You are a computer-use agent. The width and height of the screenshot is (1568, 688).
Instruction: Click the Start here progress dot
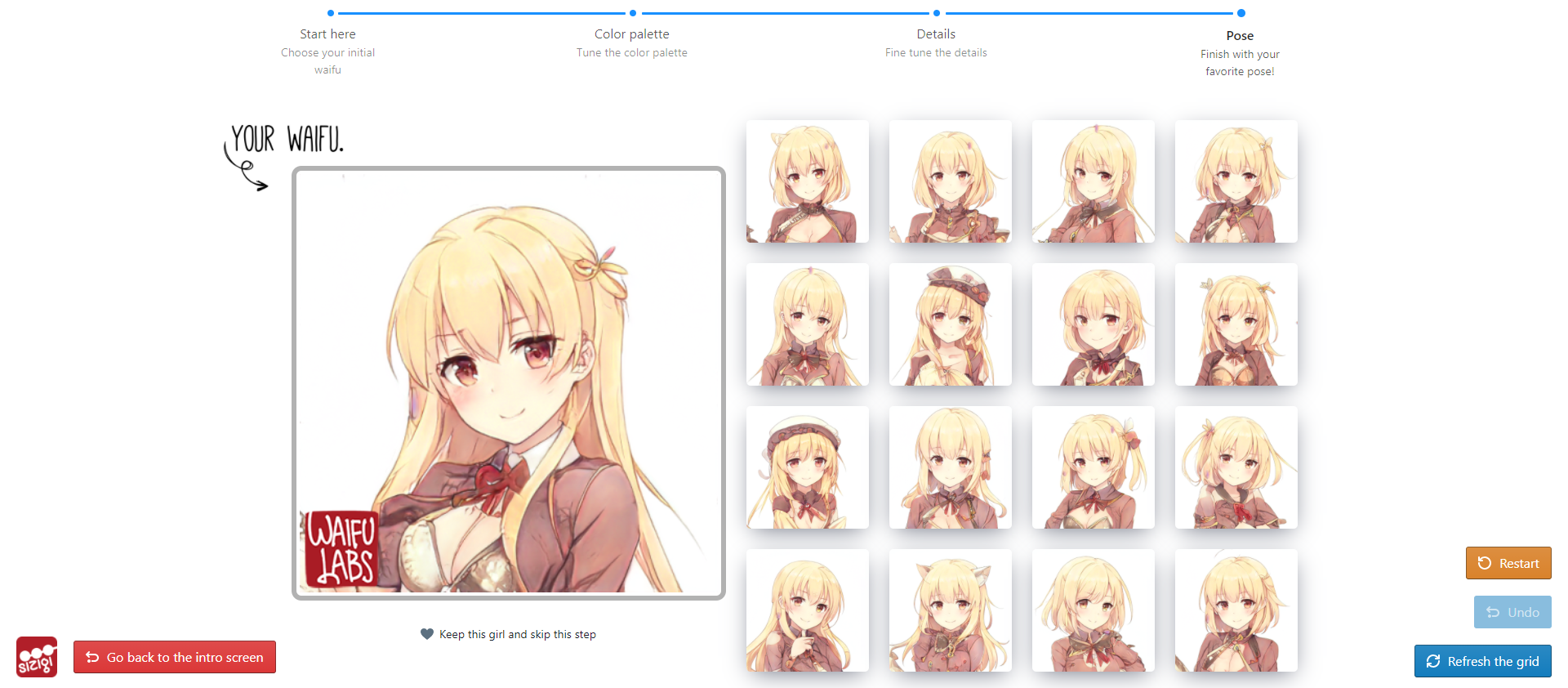click(x=331, y=13)
